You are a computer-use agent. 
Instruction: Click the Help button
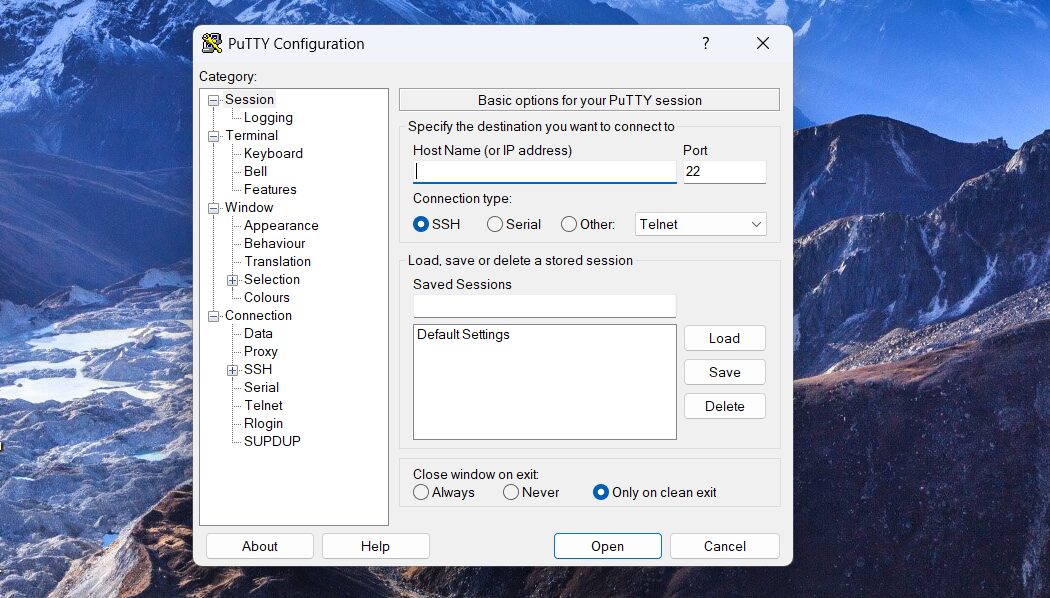(375, 546)
